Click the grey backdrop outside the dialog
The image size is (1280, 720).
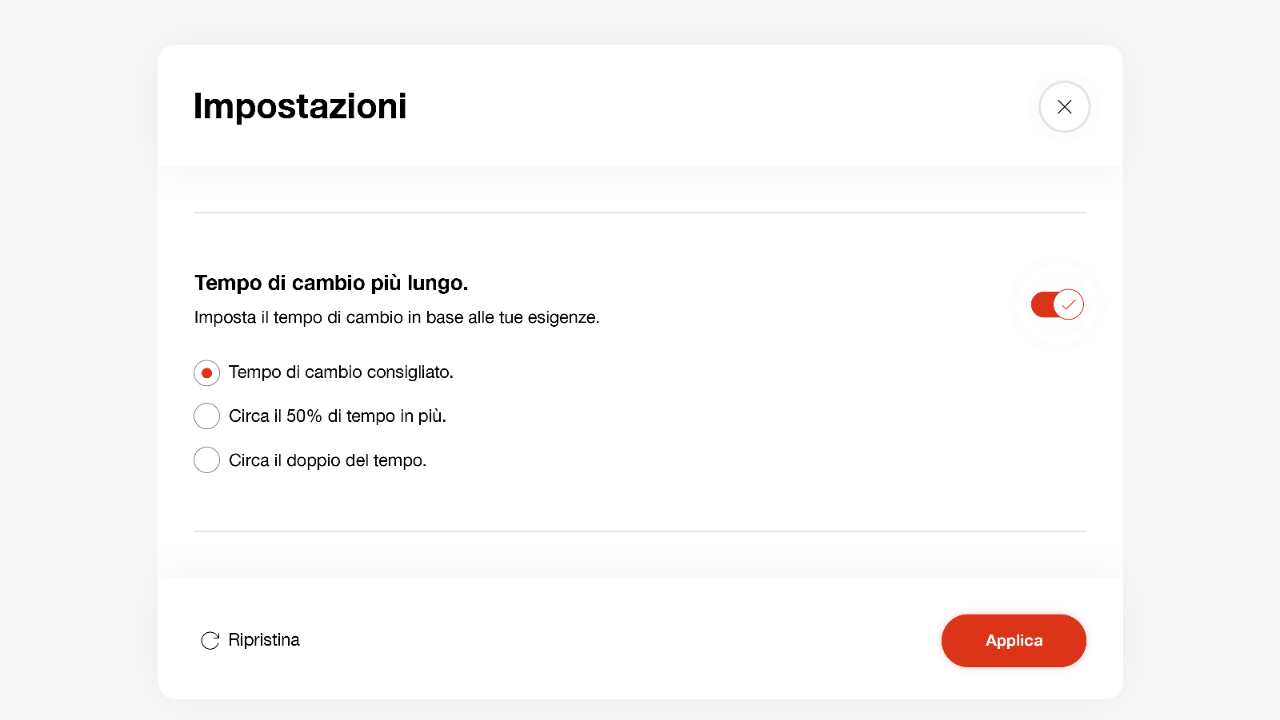[x=78, y=360]
